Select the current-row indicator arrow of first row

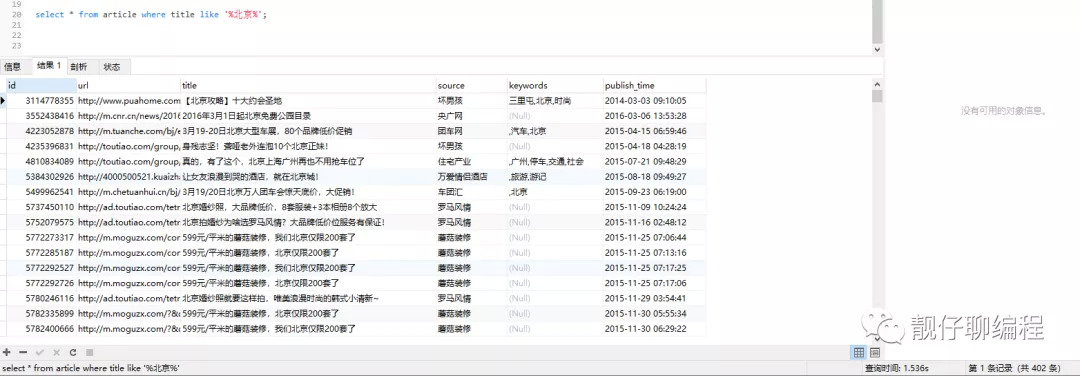point(3,101)
